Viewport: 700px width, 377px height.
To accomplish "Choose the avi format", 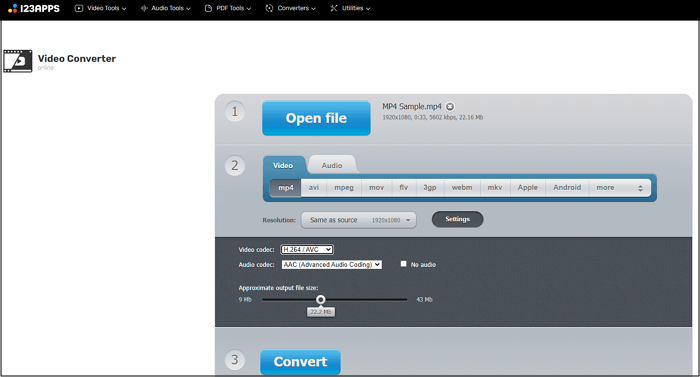I will pos(314,188).
